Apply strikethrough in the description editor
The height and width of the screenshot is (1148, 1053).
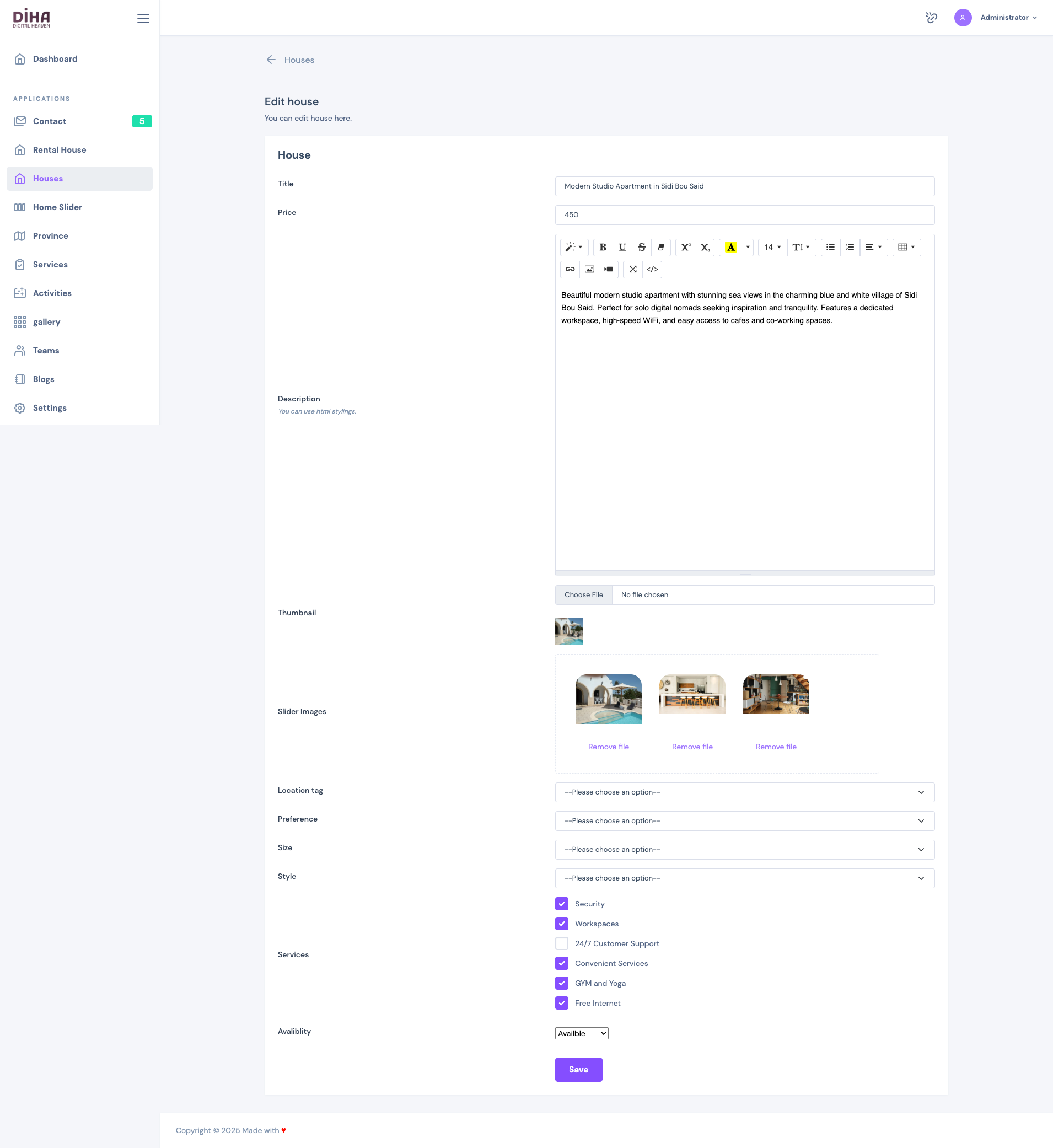click(641, 248)
